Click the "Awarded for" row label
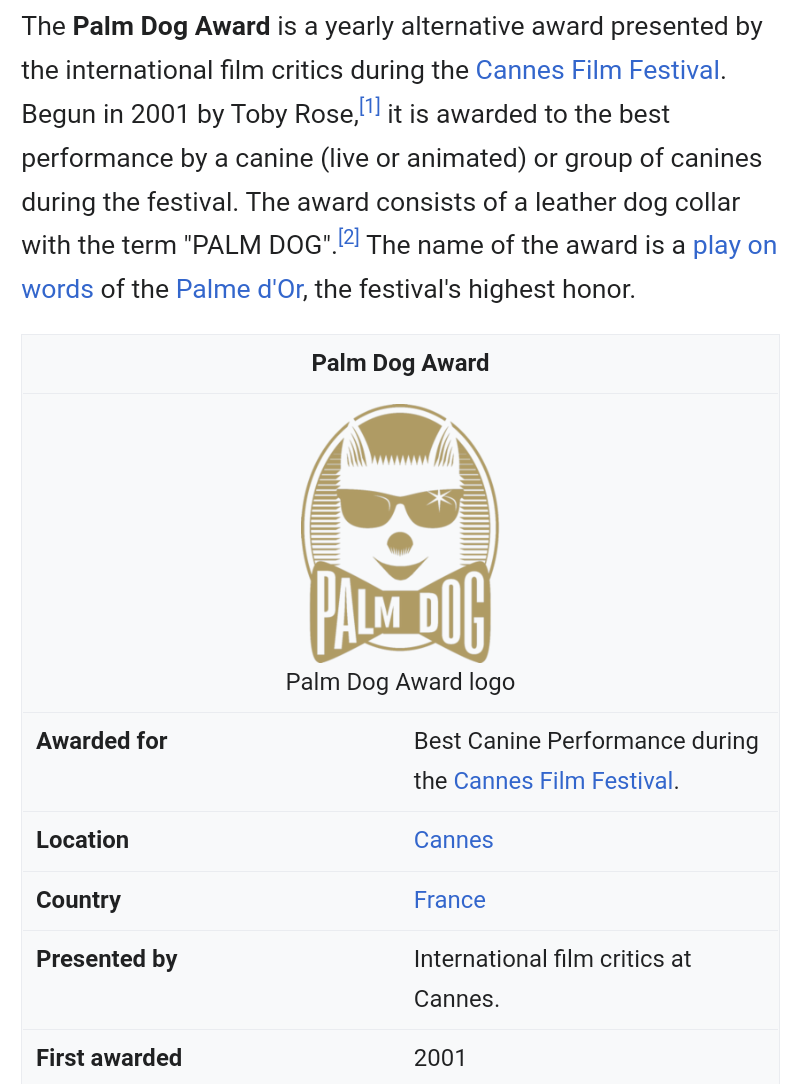The image size is (797, 1084). (102, 741)
